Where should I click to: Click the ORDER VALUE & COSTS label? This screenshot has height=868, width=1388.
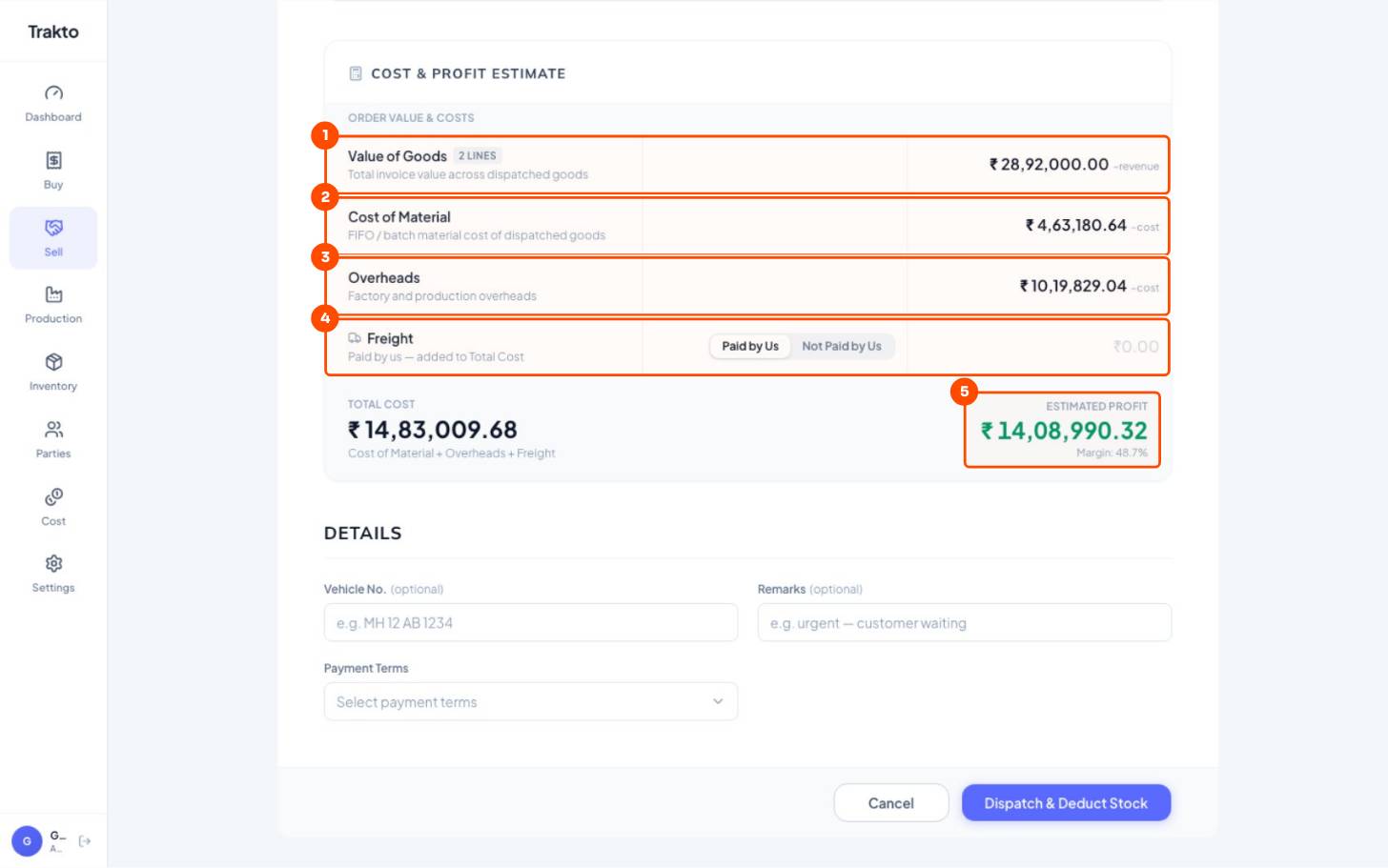[x=411, y=118]
